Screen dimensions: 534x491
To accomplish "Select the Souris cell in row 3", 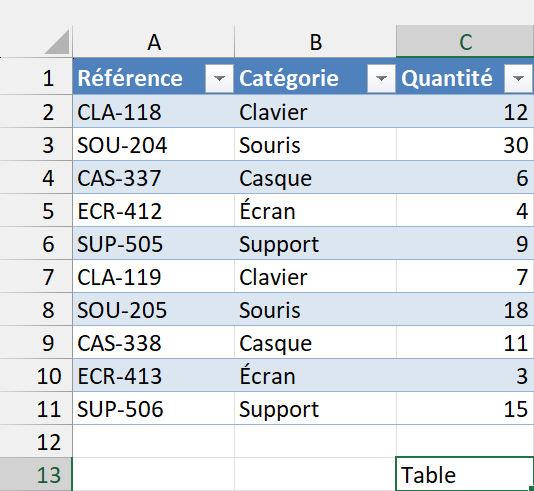I will [x=315, y=145].
